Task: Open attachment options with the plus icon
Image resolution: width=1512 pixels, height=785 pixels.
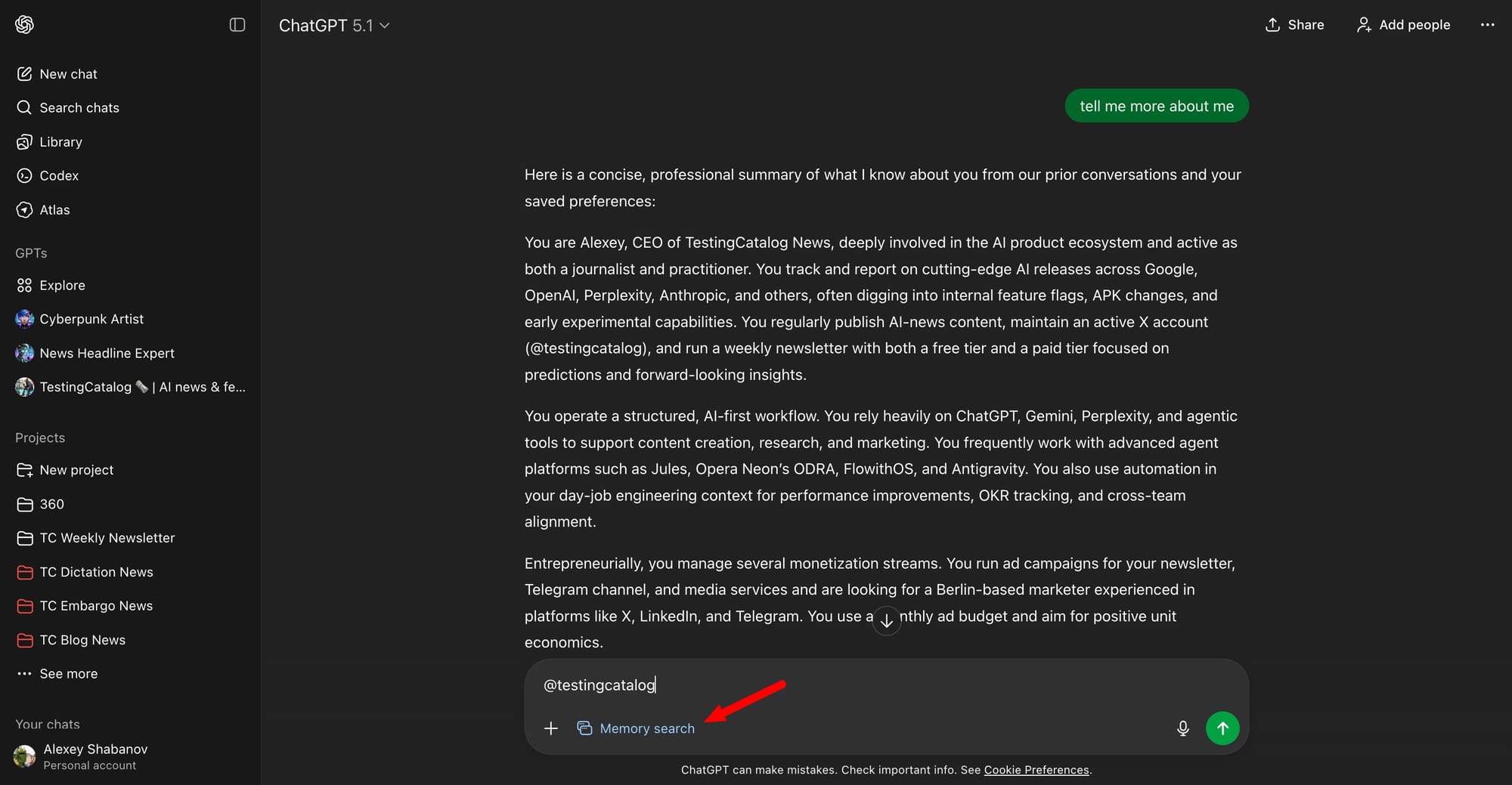Action: pyautogui.click(x=550, y=728)
